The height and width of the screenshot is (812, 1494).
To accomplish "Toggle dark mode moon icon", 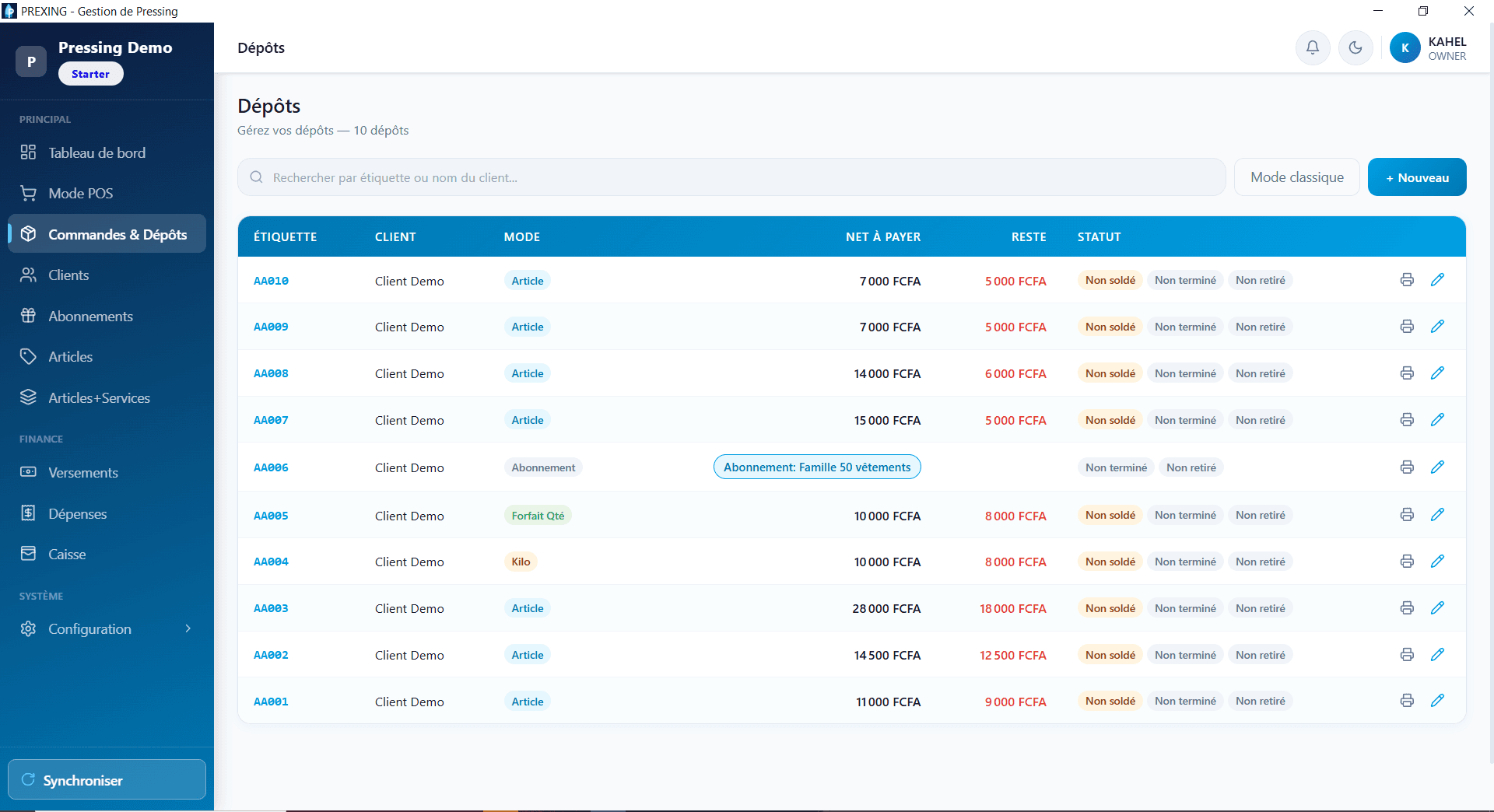I will [x=1355, y=48].
